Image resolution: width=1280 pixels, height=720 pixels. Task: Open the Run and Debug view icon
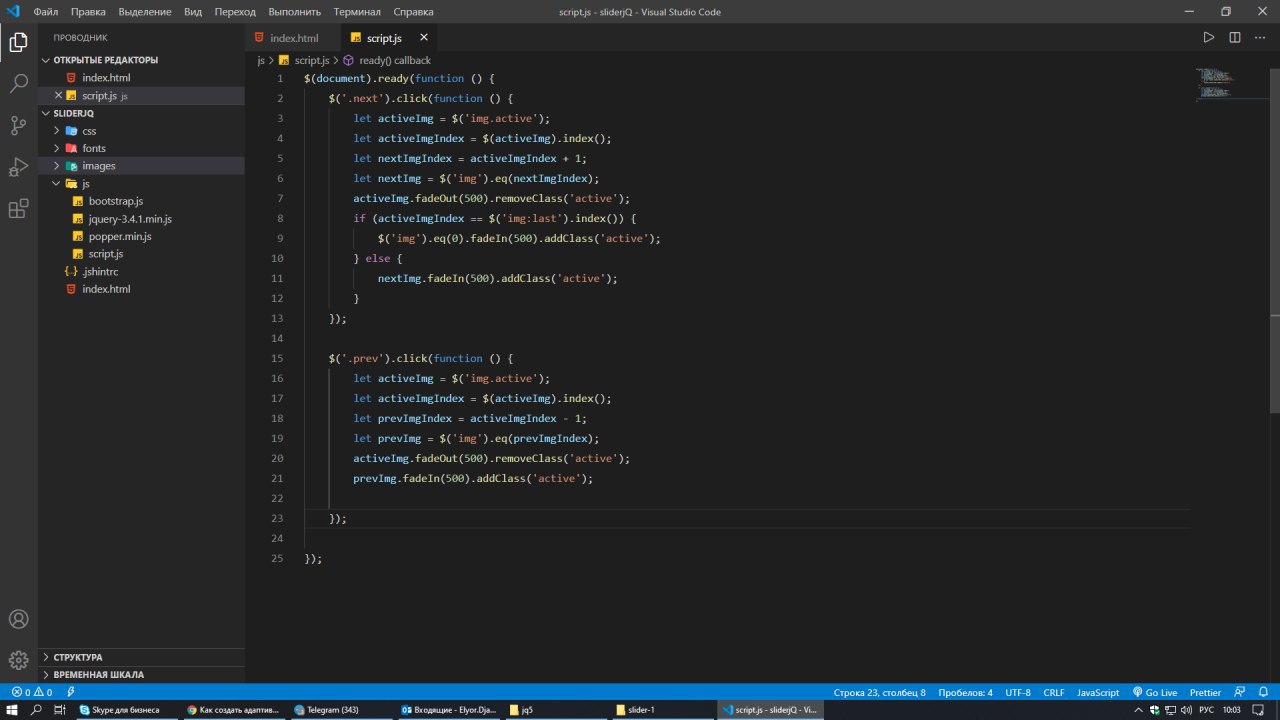coord(18,167)
